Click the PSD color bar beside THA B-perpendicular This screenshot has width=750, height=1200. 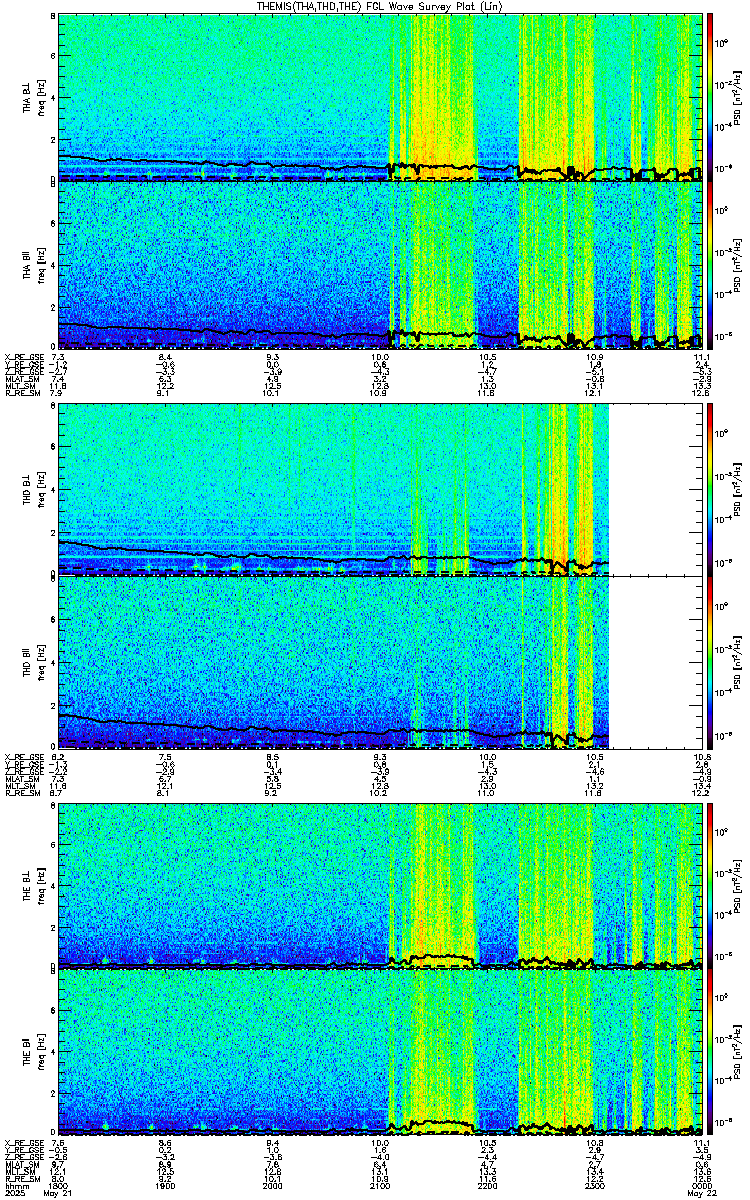[710, 97]
